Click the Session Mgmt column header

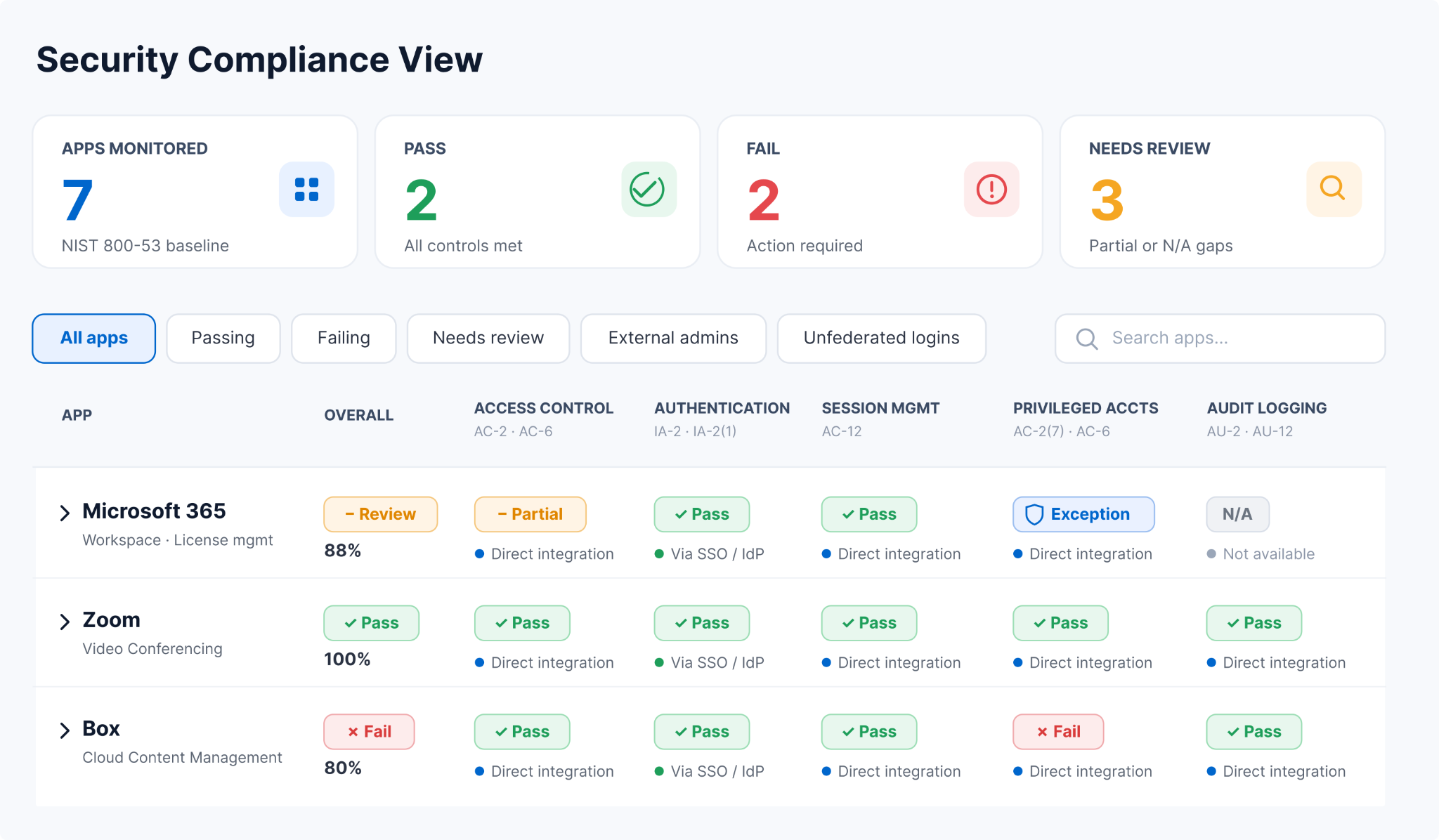[x=880, y=408]
